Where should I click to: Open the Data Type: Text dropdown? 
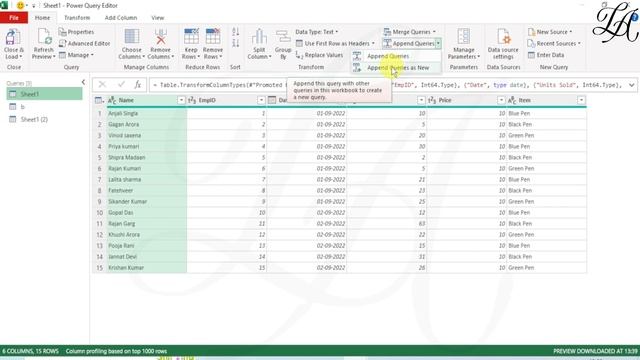(317, 32)
